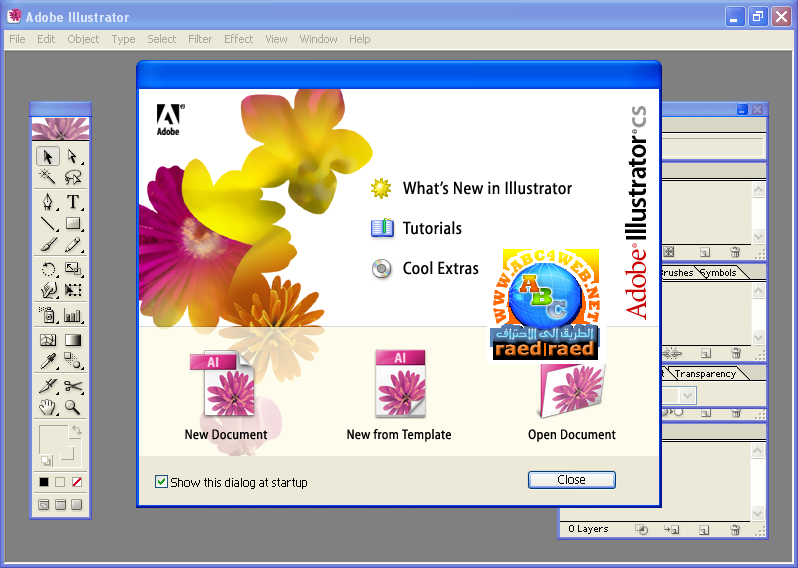Apply solid Color (black square) button
The width and height of the screenshot is (798, 568).
(44, 482)
